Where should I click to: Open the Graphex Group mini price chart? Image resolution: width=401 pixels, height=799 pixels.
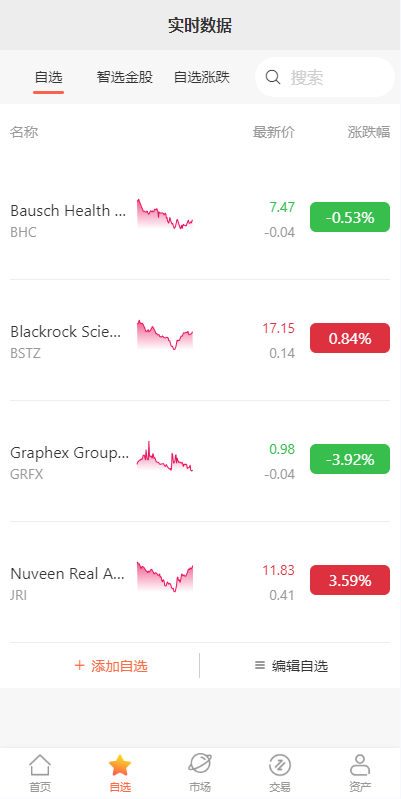click(x=165, y=457)
